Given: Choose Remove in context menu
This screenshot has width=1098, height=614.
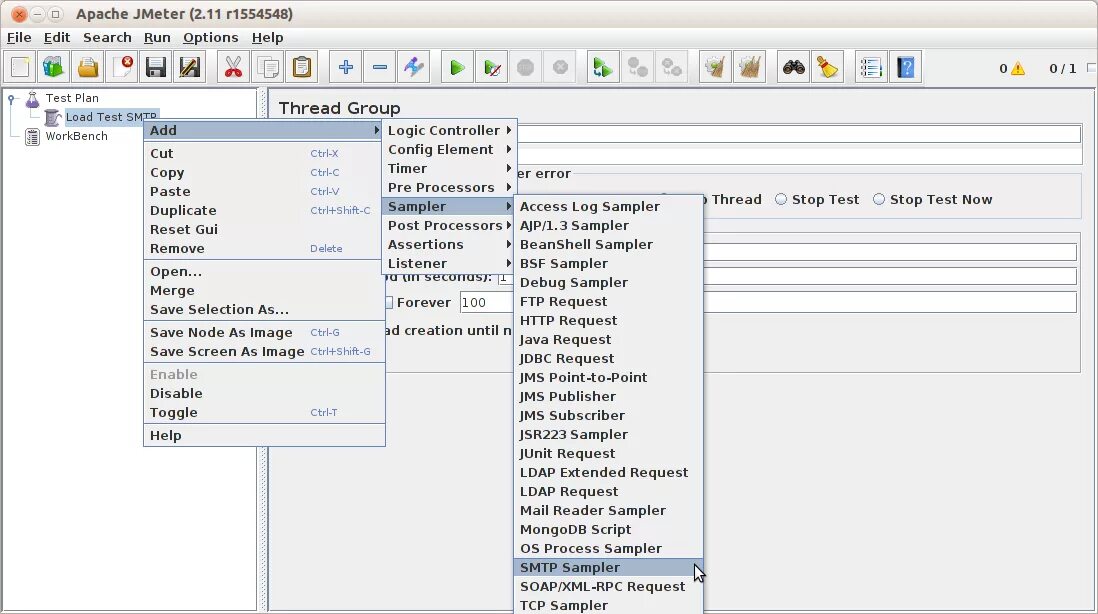Looking at the screenshot, I should click(x=264, y=249).
